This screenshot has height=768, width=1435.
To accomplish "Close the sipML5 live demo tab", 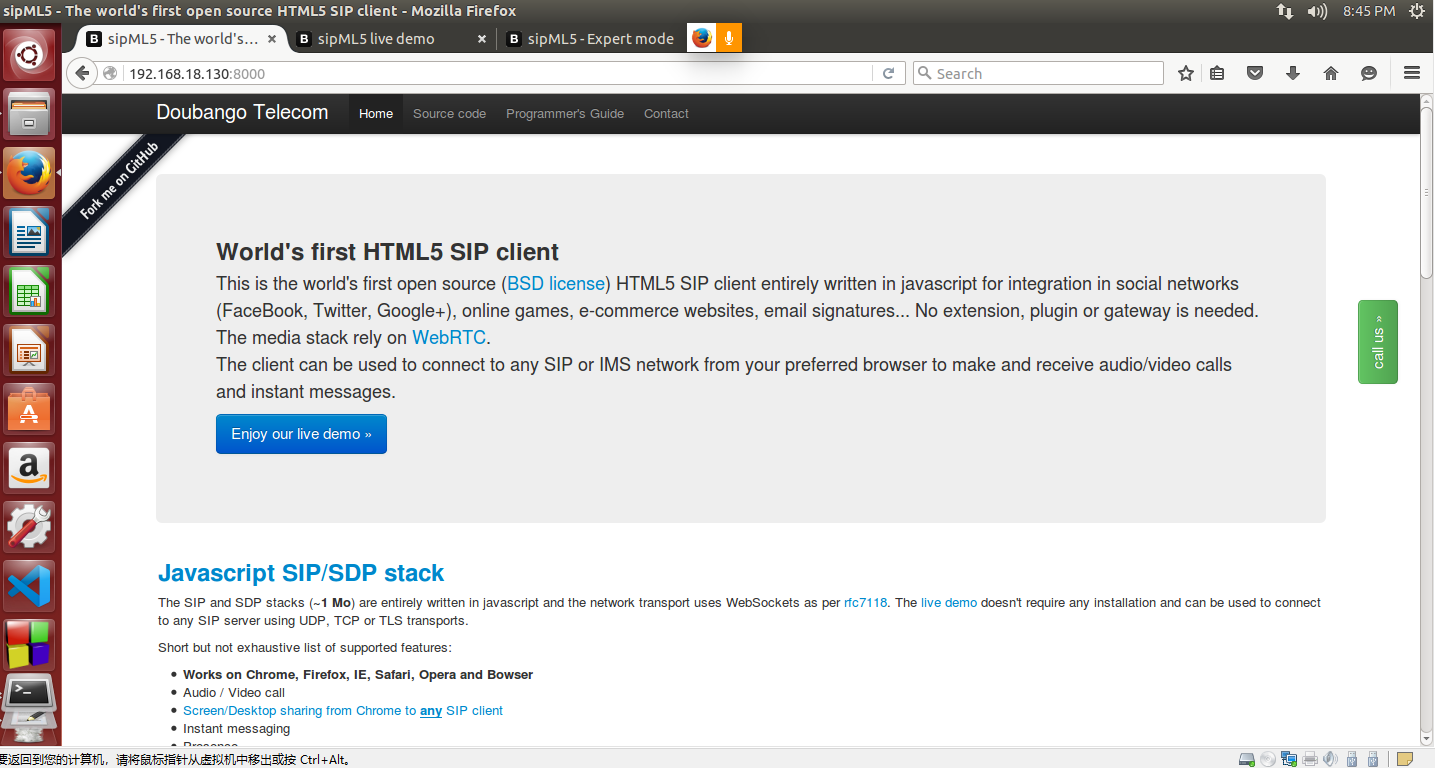I will [482, 39].
